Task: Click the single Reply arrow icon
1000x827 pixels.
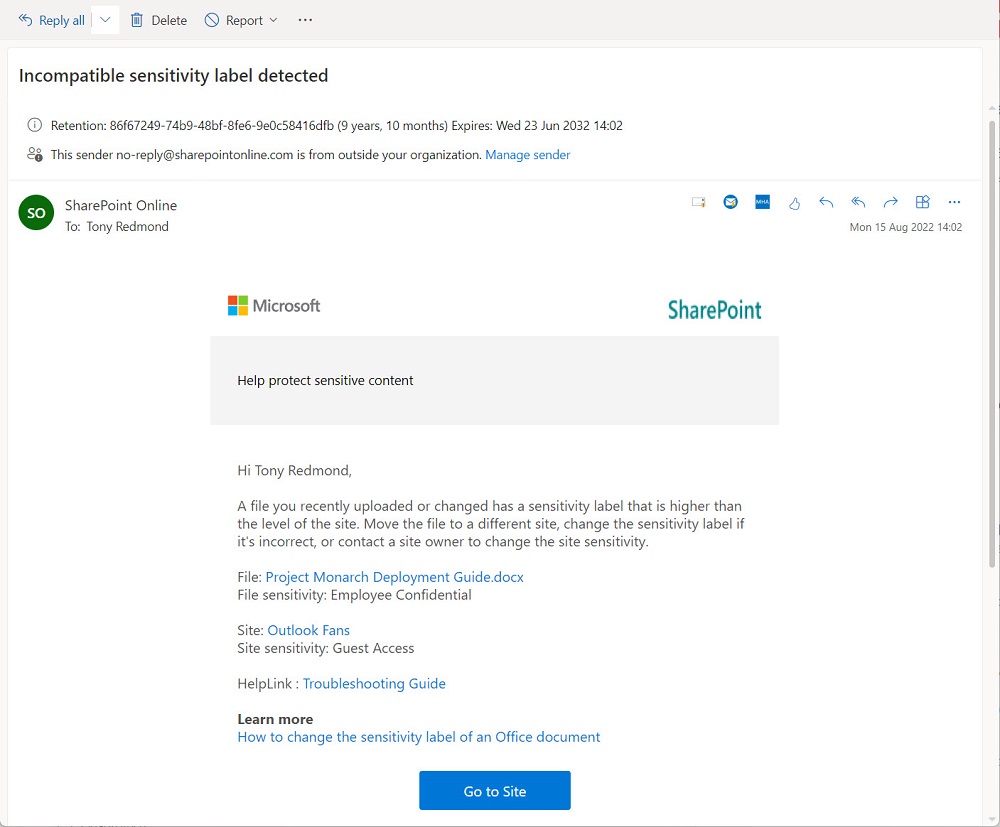Action: [826, 203]
